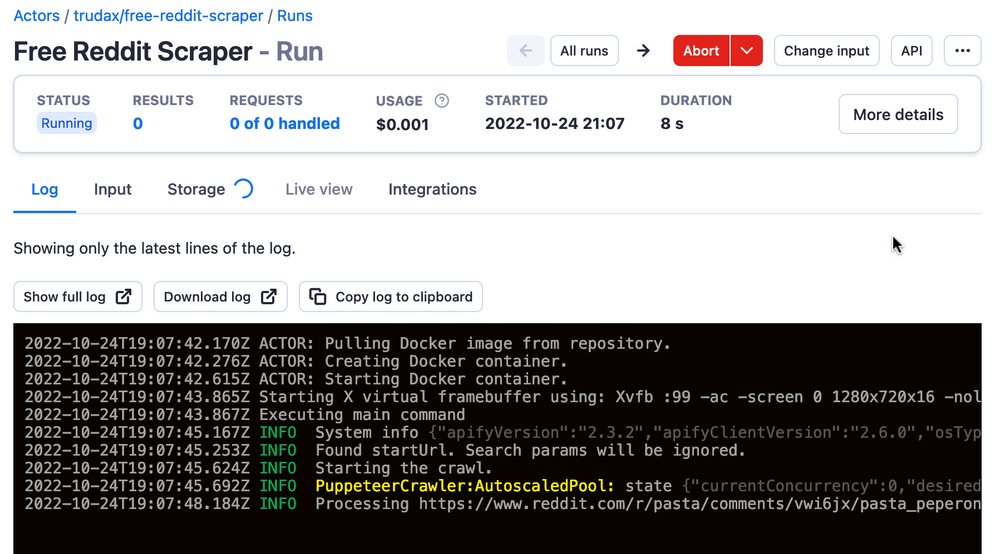Show More details of the run
This screenshot has height=554, width=1000.
[x=898, y=114]
